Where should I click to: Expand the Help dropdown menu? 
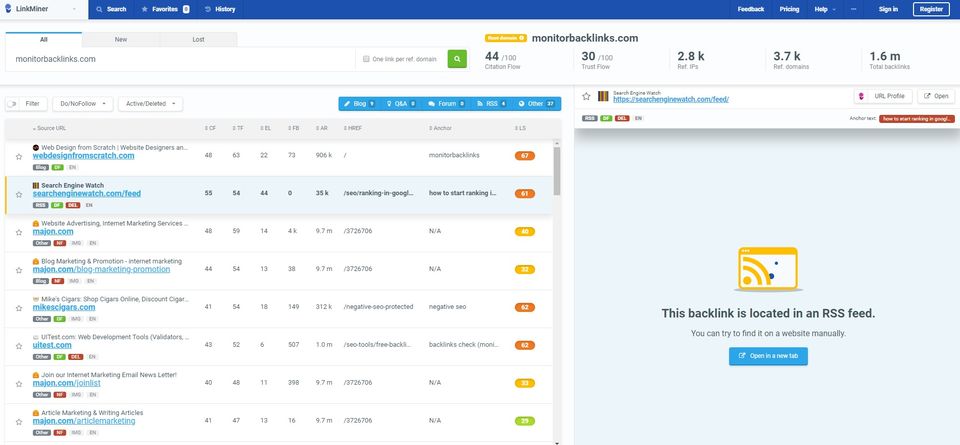(x=825, y=9)
